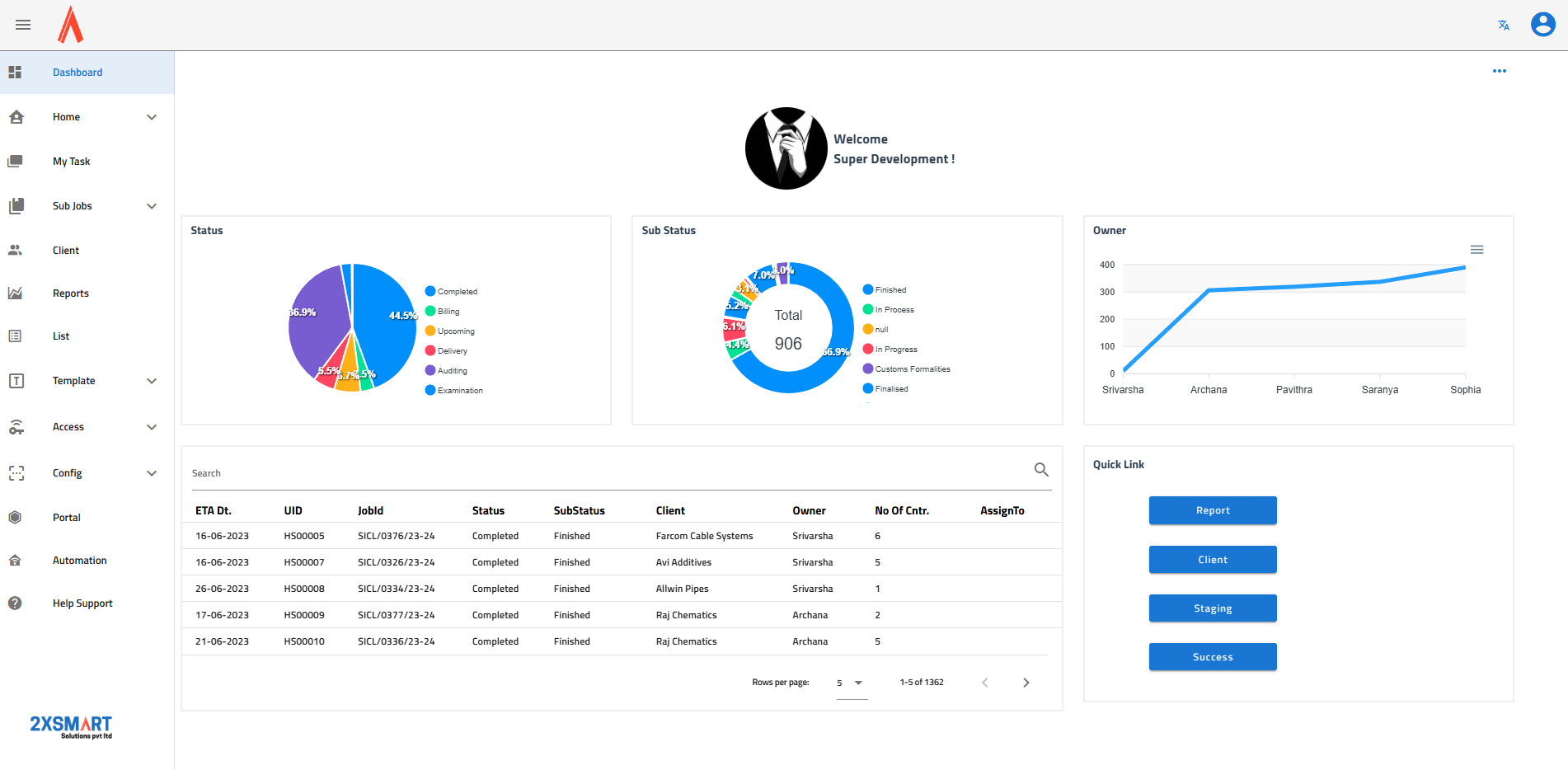Expand the Home sidebar submenu

(152, 117)
